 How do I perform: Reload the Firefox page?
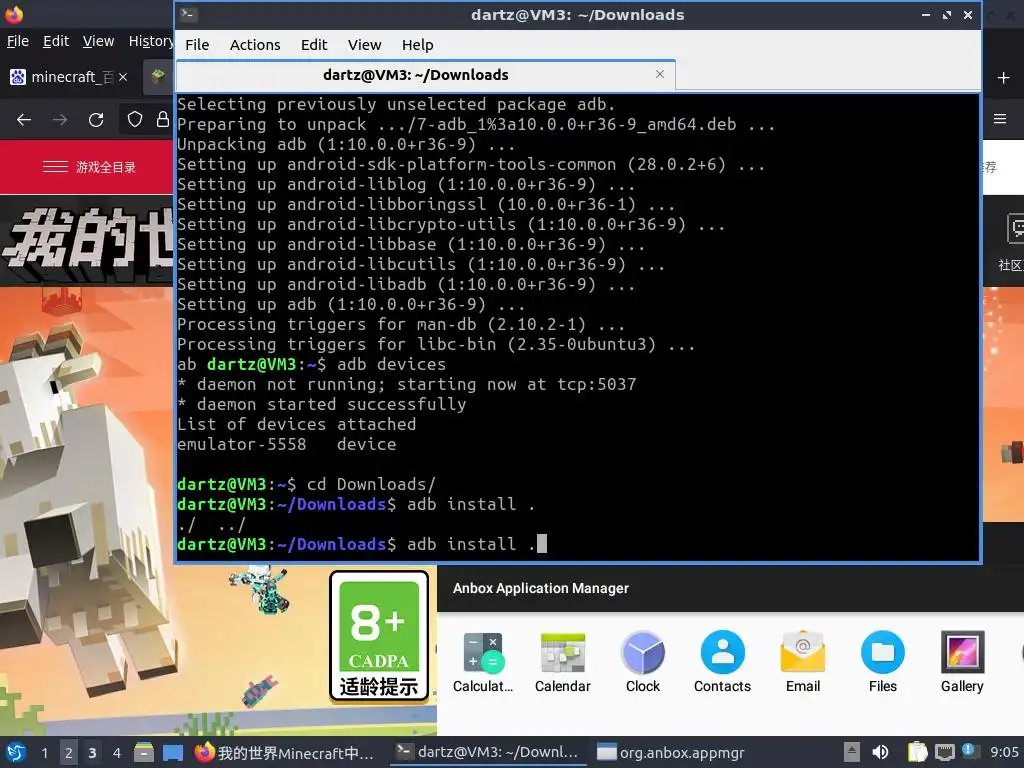(96, 120)
